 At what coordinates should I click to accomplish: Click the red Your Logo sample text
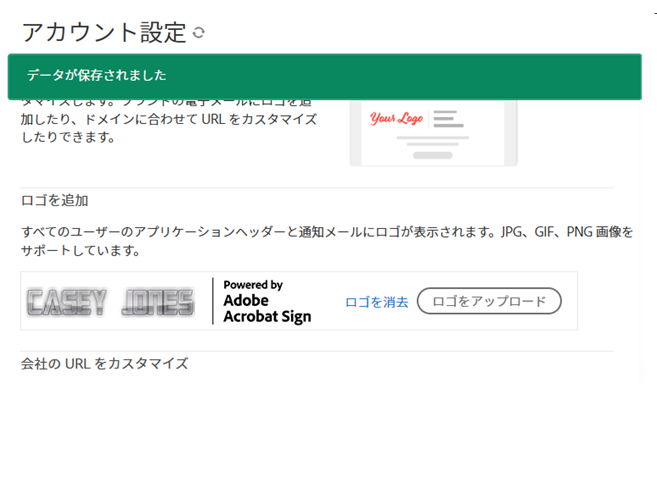pos(396,119)
